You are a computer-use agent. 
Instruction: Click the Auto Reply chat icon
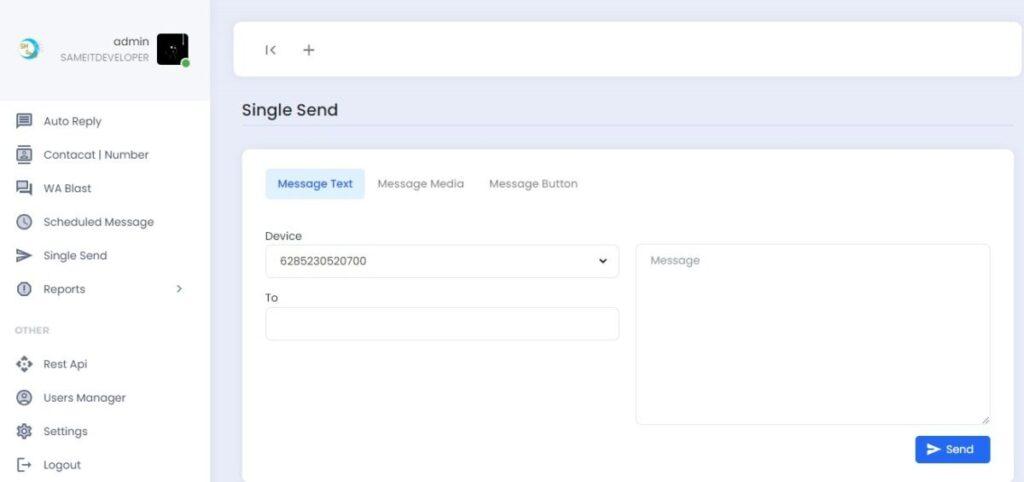click(25, 121)
